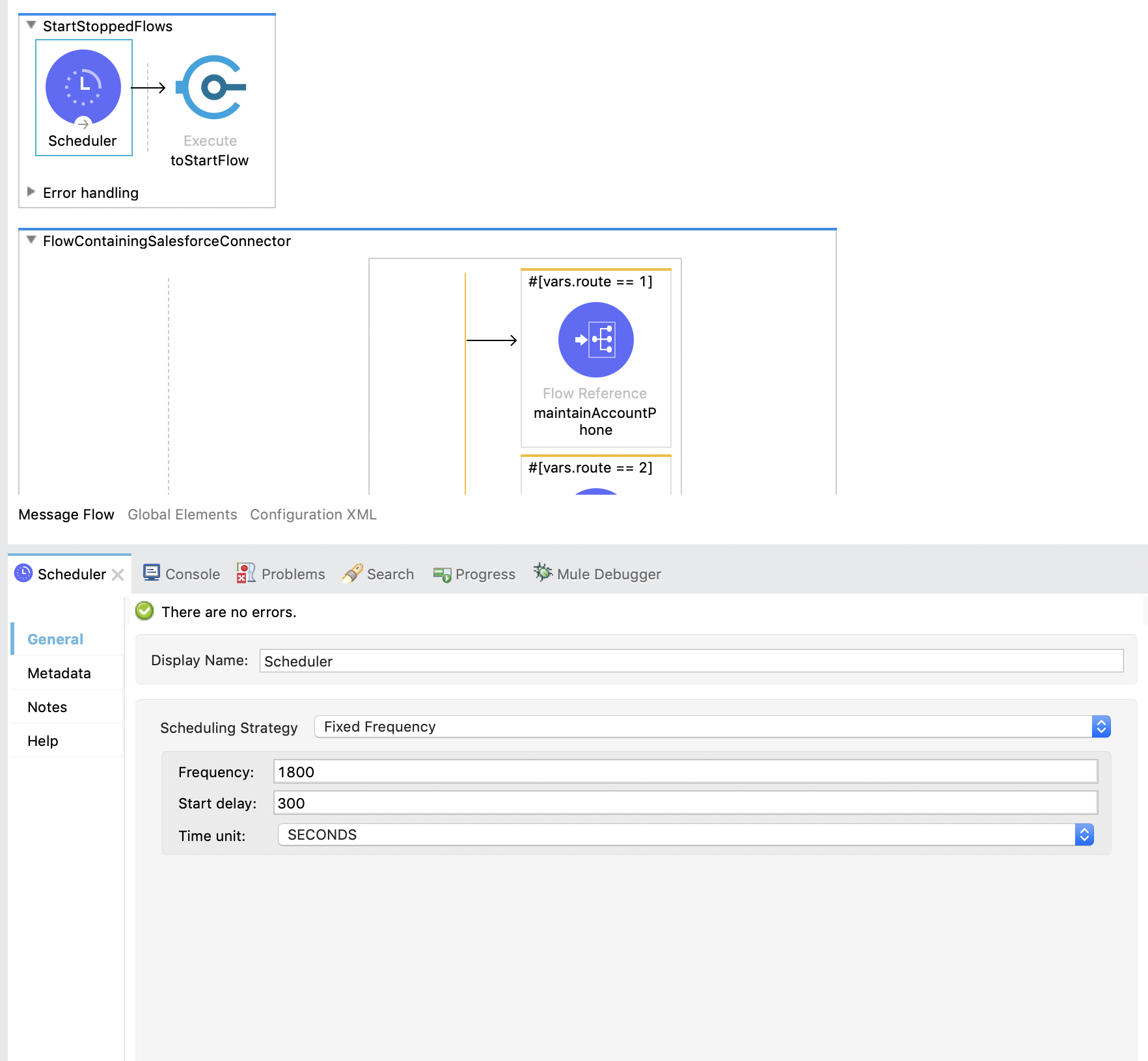
Task: Click the Start delay input field
Action: click(685, 803)
